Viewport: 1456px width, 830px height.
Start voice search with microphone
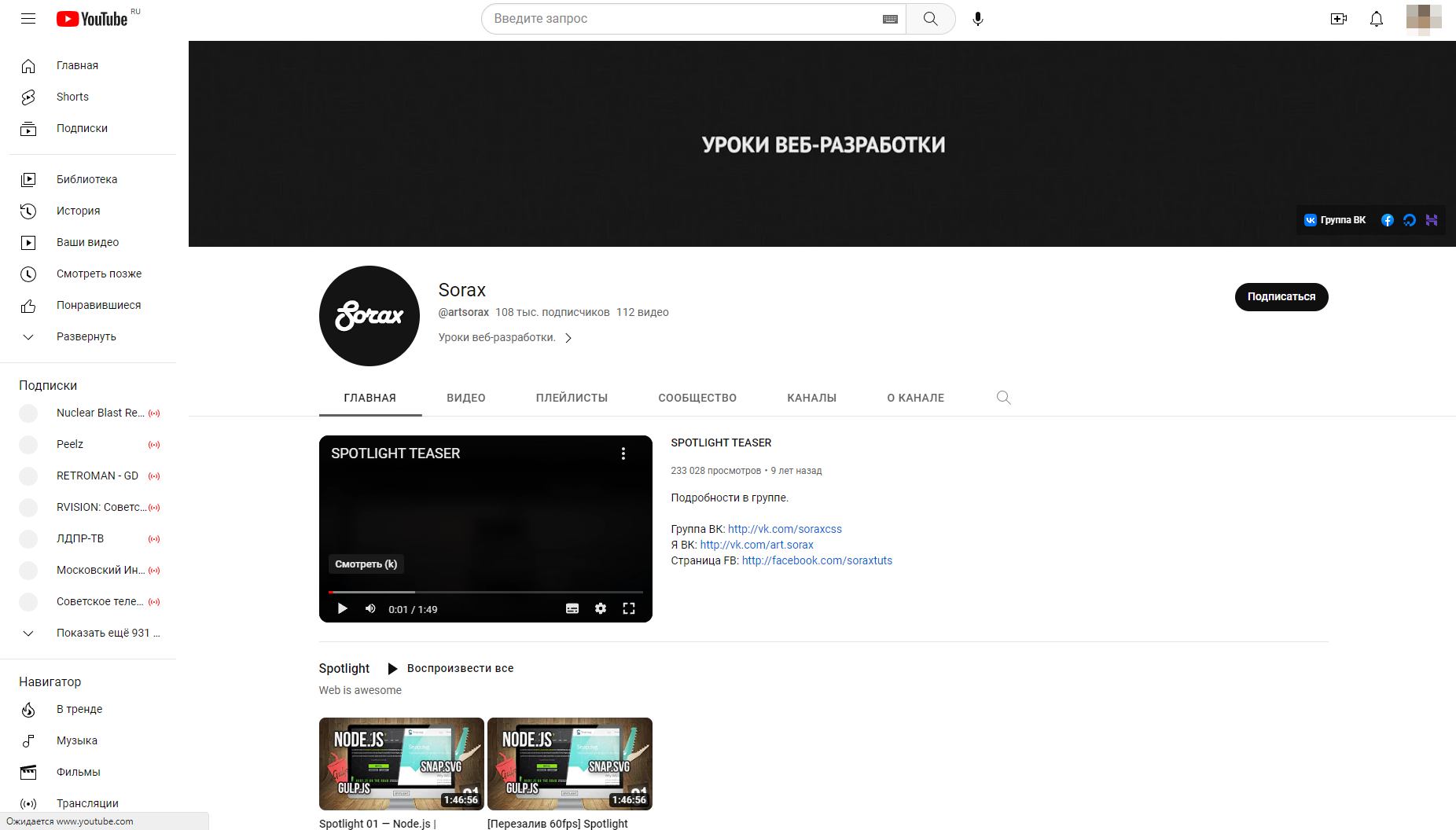tap(978, 19)
